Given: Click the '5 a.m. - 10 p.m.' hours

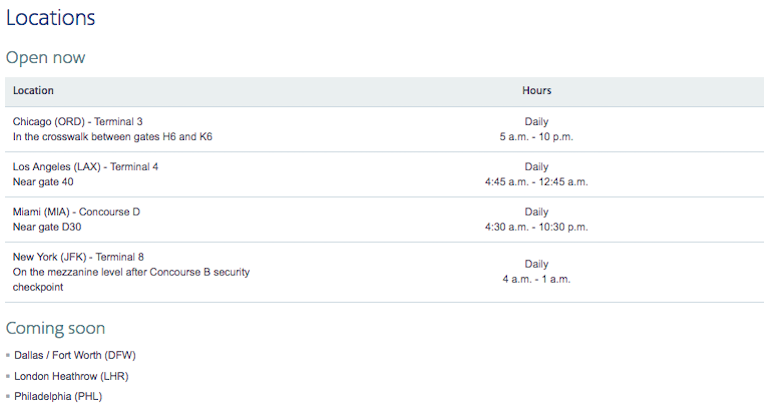Looking at the screenshot, I should [x=536, y=137].
